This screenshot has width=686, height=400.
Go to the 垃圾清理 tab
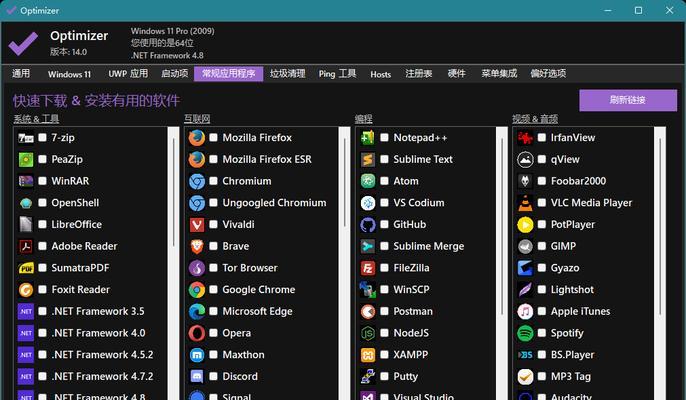click(287, 74)
